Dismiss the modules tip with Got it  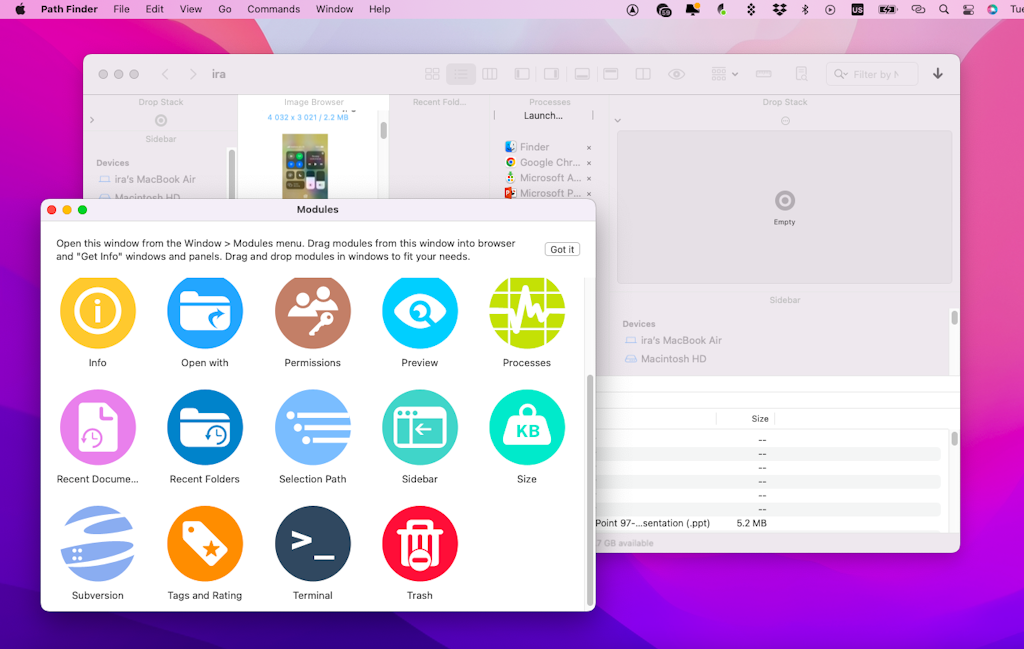(x=561, y=249)
